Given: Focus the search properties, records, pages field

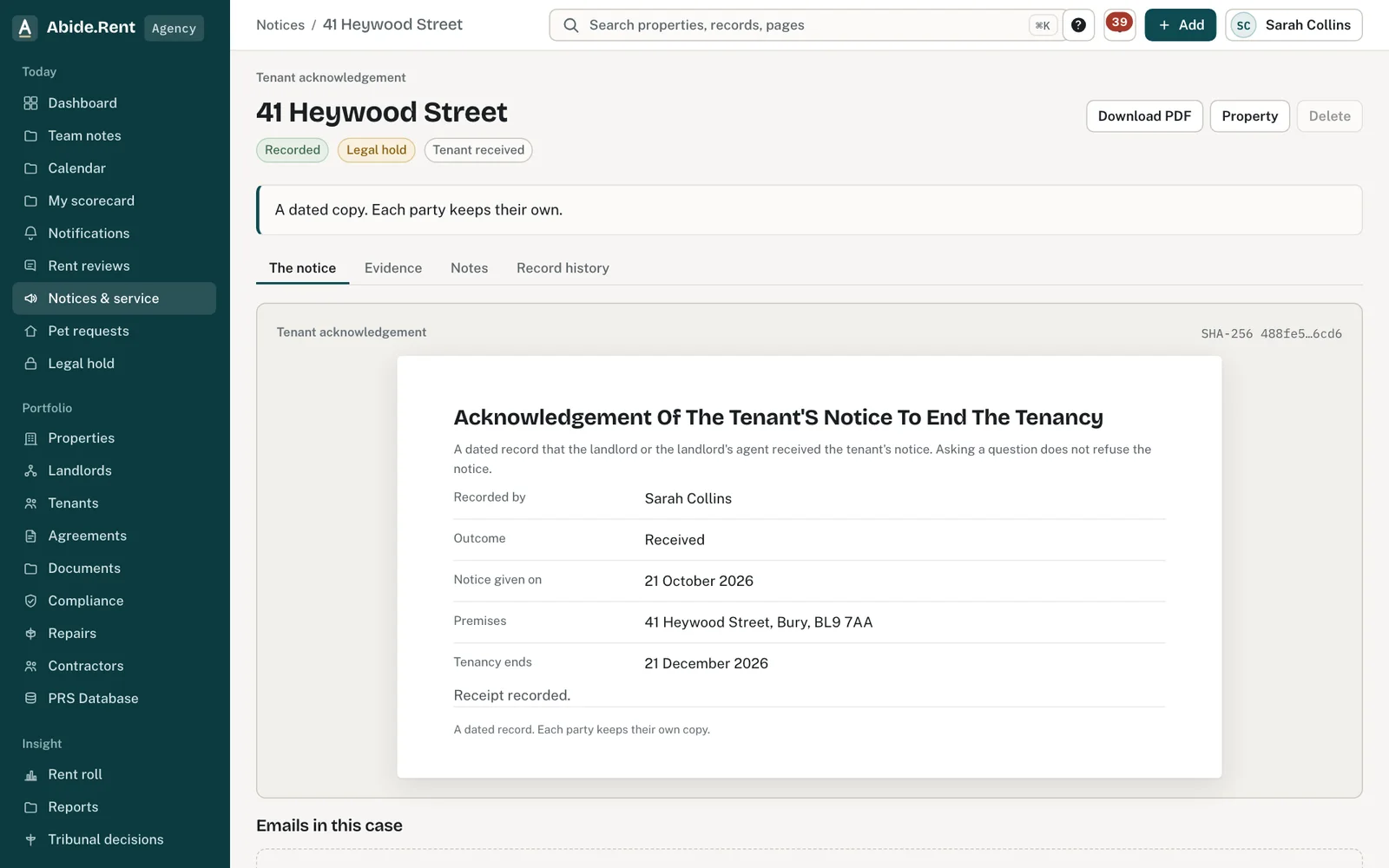Looking at the screenshot, I should pyautogui.click(x=807, y=25).
